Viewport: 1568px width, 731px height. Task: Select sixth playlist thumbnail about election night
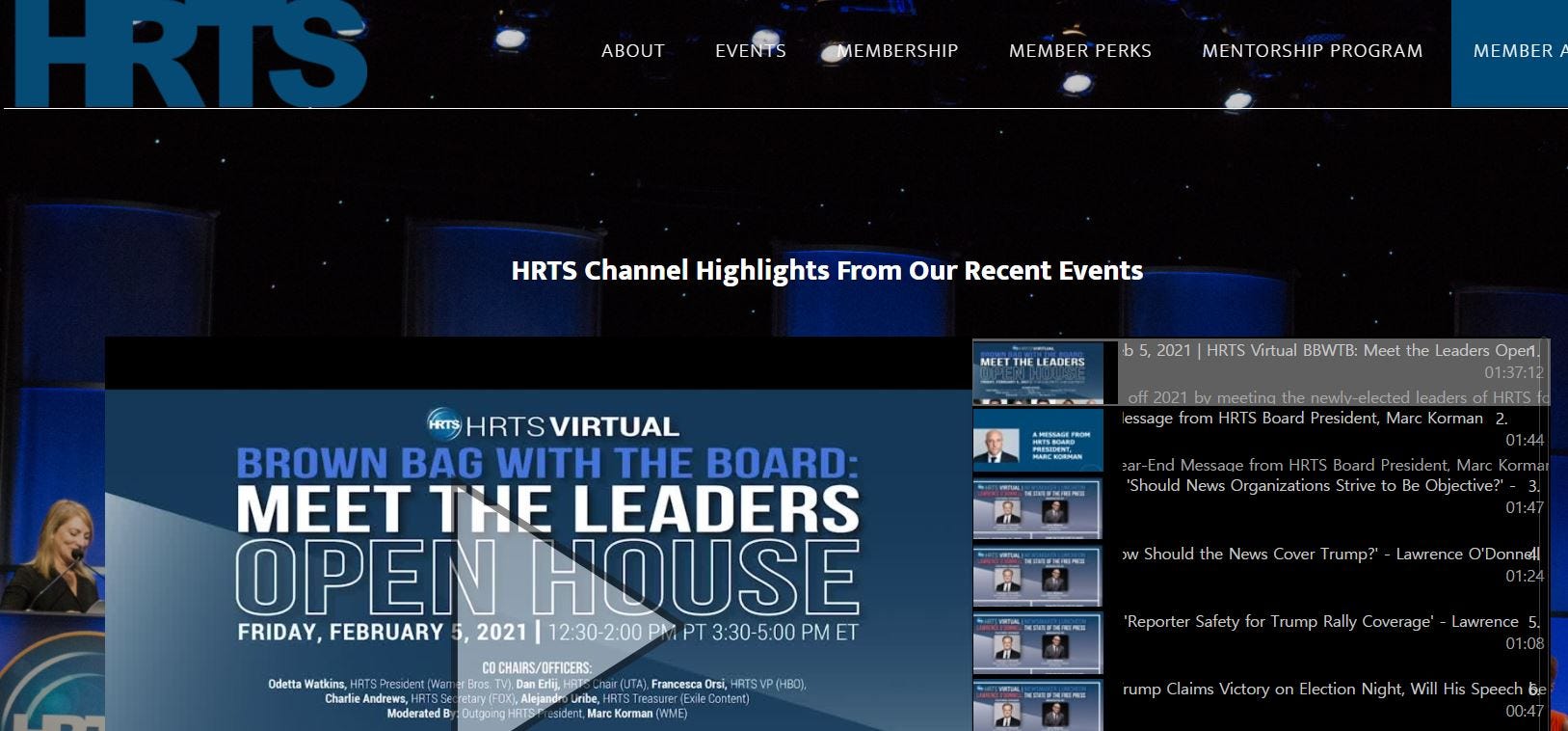pos(1038,707)
